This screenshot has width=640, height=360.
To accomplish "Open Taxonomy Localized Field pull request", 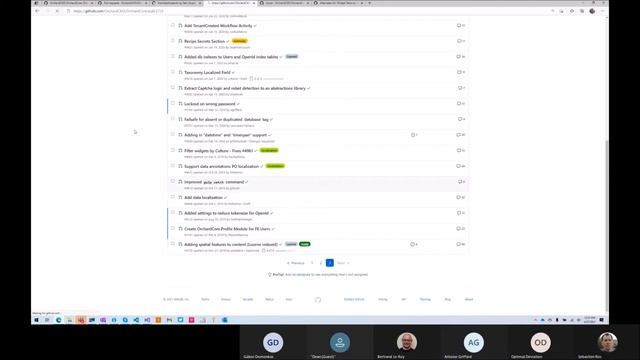I will (x=207, y=72).
